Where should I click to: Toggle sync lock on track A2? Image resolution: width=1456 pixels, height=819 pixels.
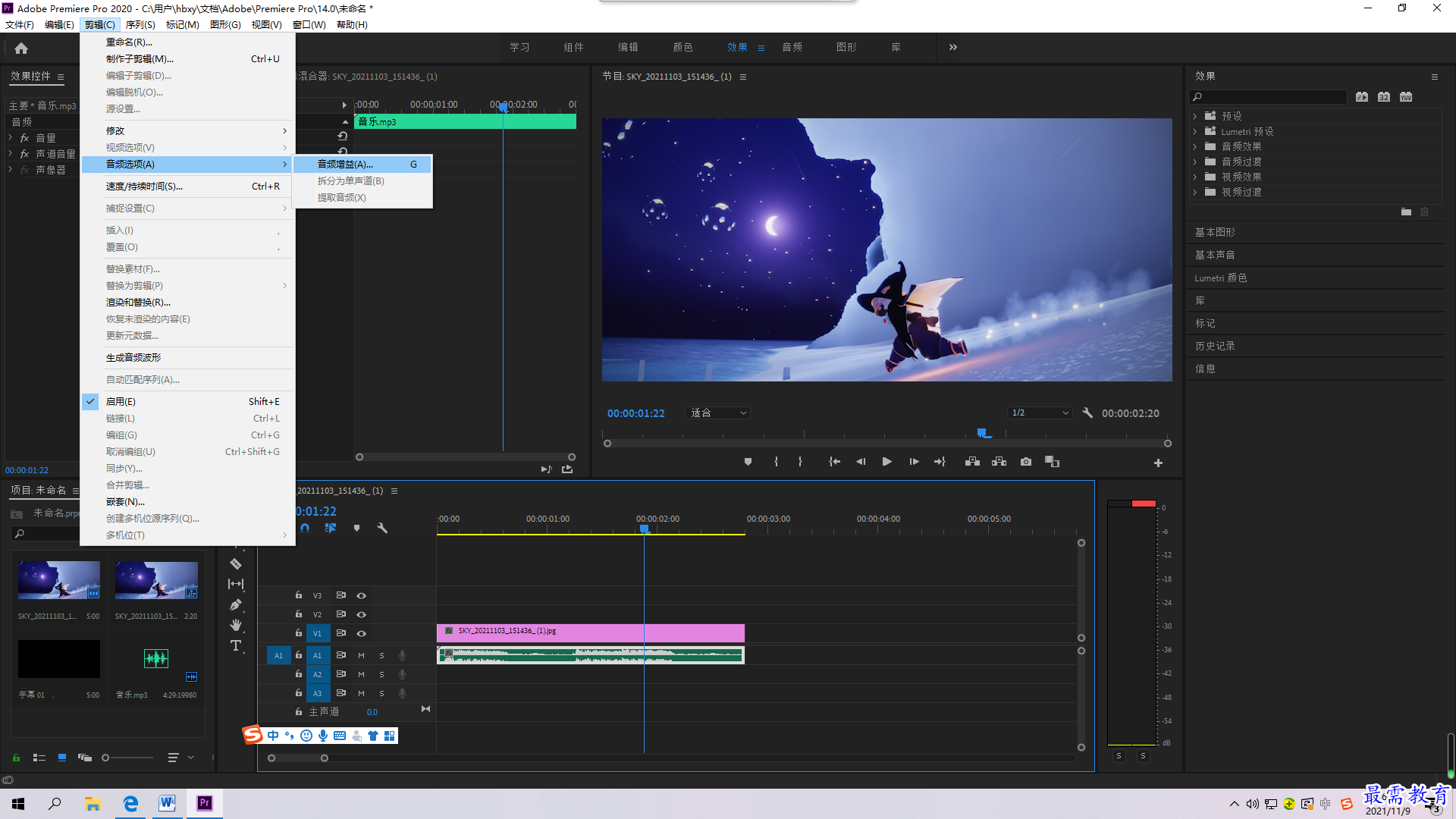341,674
